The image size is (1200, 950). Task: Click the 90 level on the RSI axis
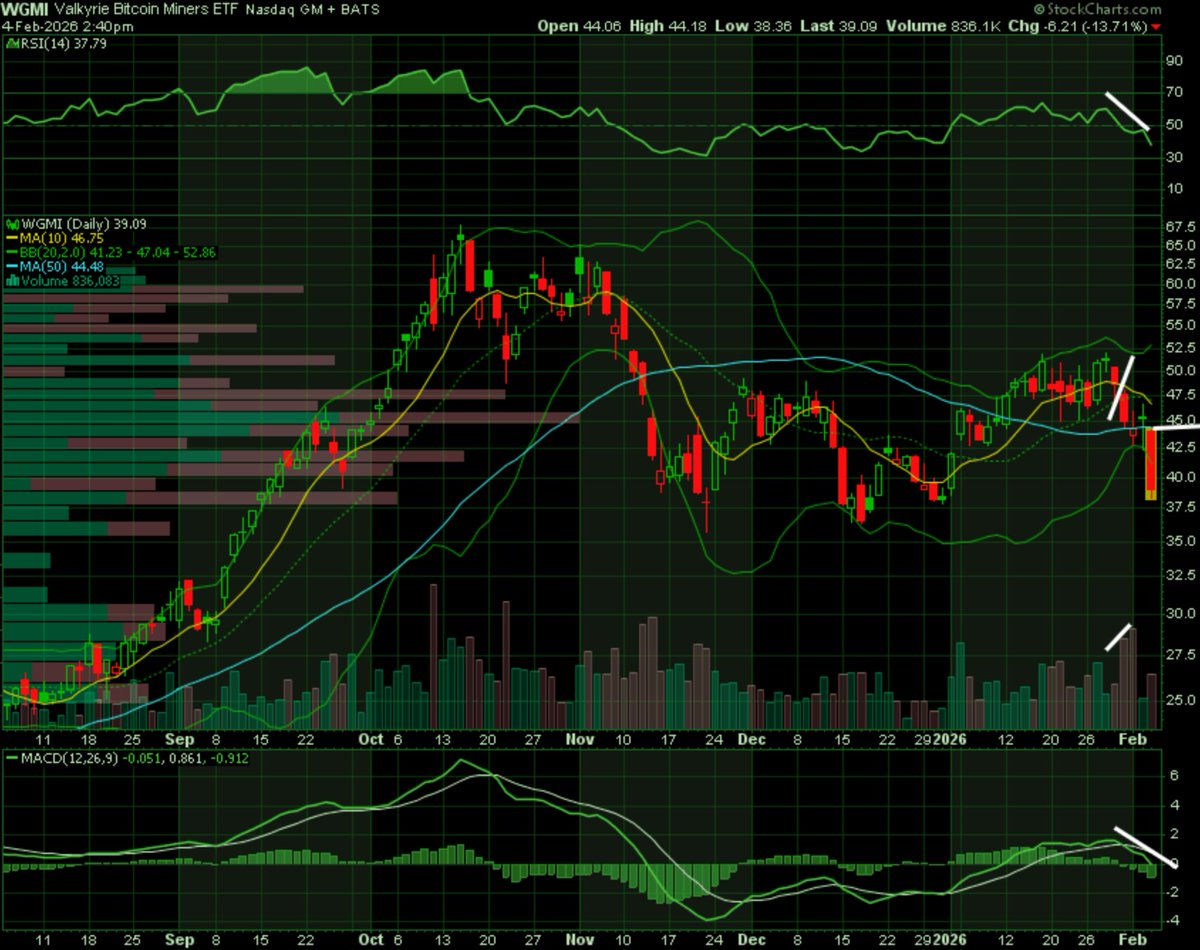pyautogui.click(x=1173, y=59)
